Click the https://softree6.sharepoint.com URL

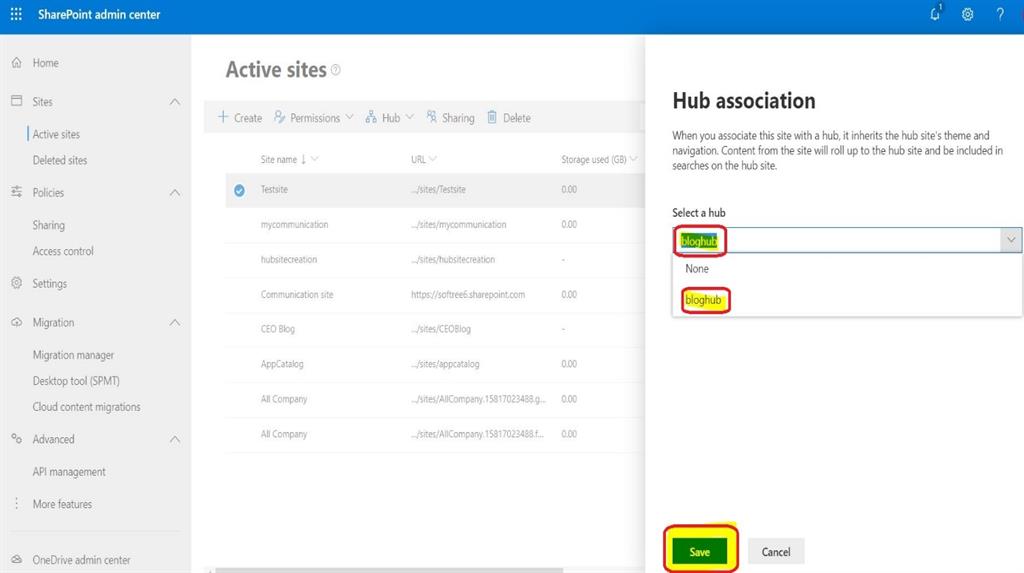[468, 295]
